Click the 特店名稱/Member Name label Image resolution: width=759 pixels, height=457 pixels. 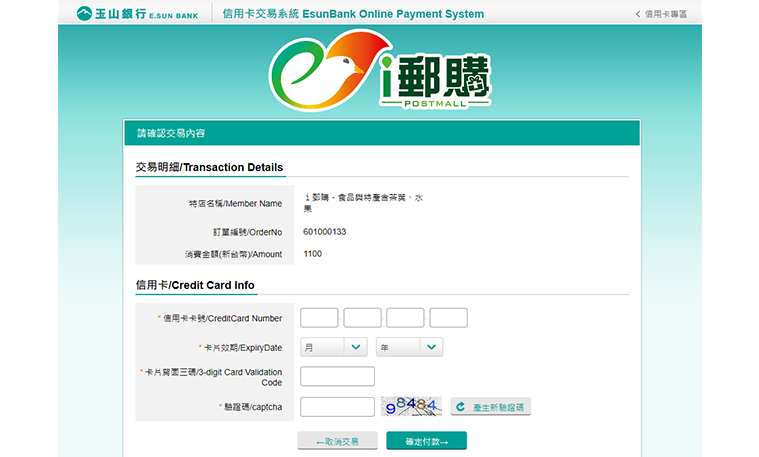click(235, 204)
